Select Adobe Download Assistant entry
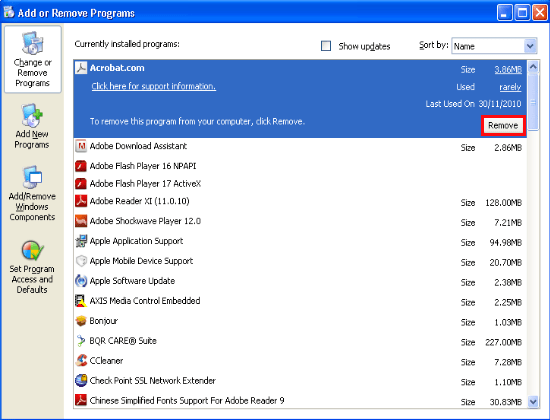550x420 pixels. (138, 146)
